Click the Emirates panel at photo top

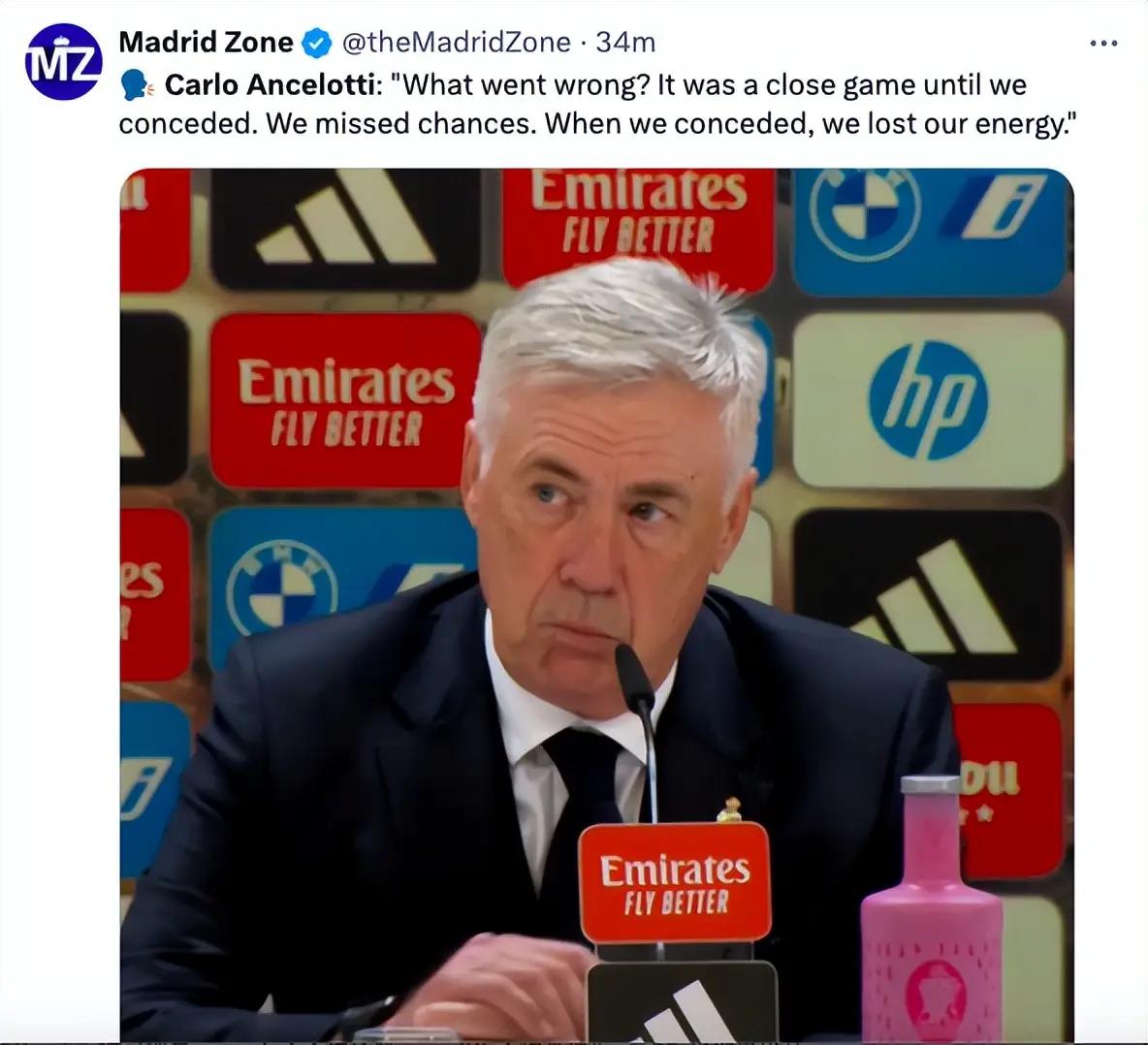[638, 222]
